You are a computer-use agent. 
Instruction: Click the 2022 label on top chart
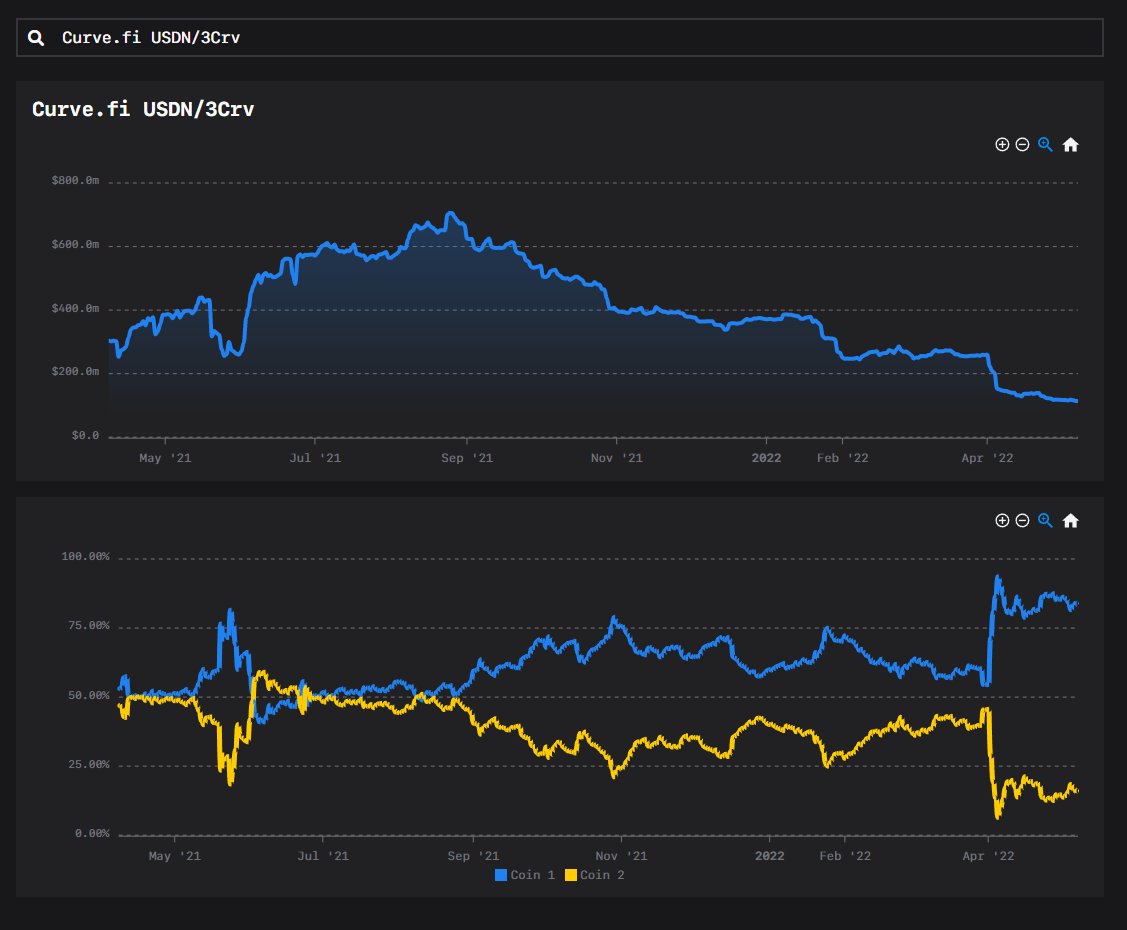[x=766, y=458]
